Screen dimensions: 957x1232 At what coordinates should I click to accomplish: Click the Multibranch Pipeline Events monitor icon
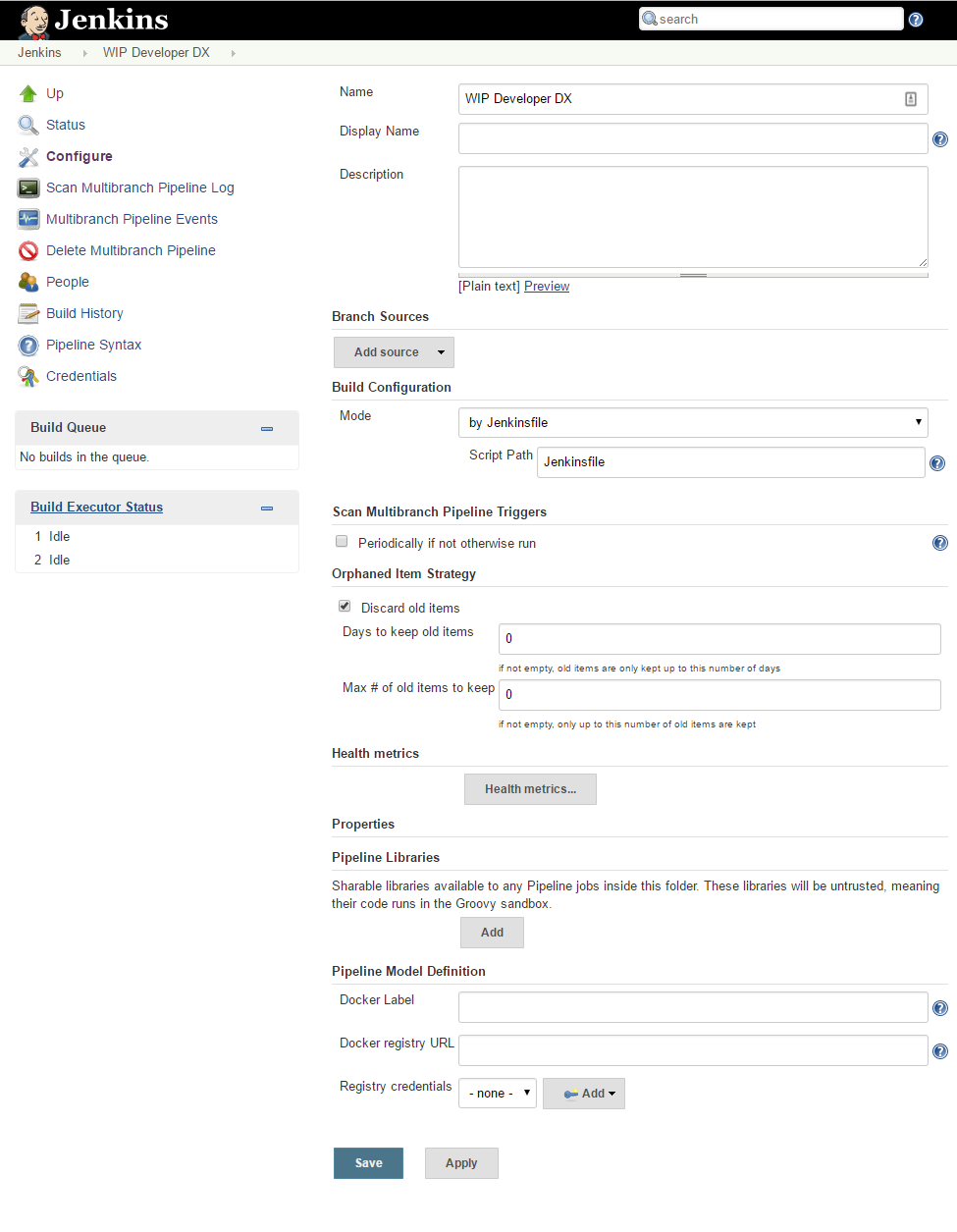click(x=28, y=219)
